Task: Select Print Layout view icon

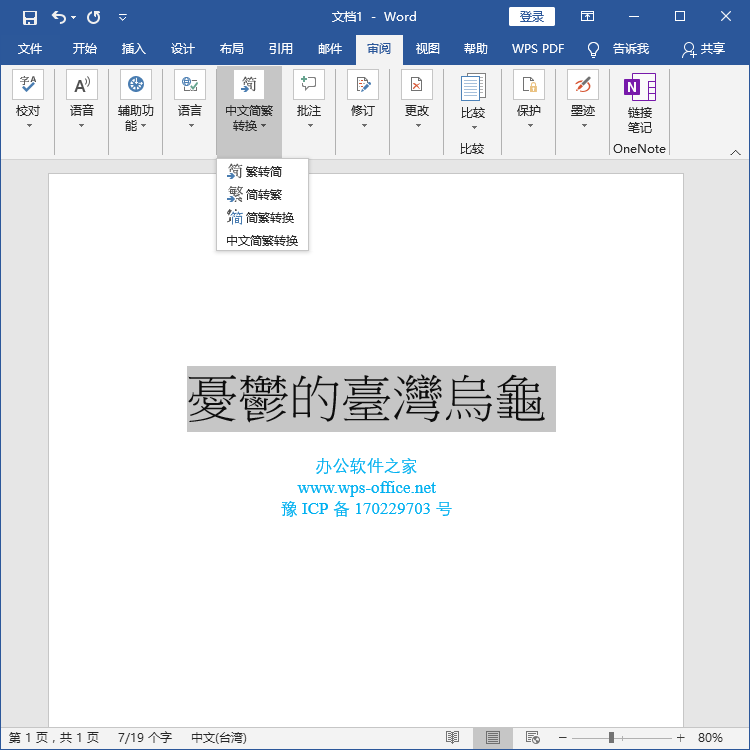Action: point(493,738)
